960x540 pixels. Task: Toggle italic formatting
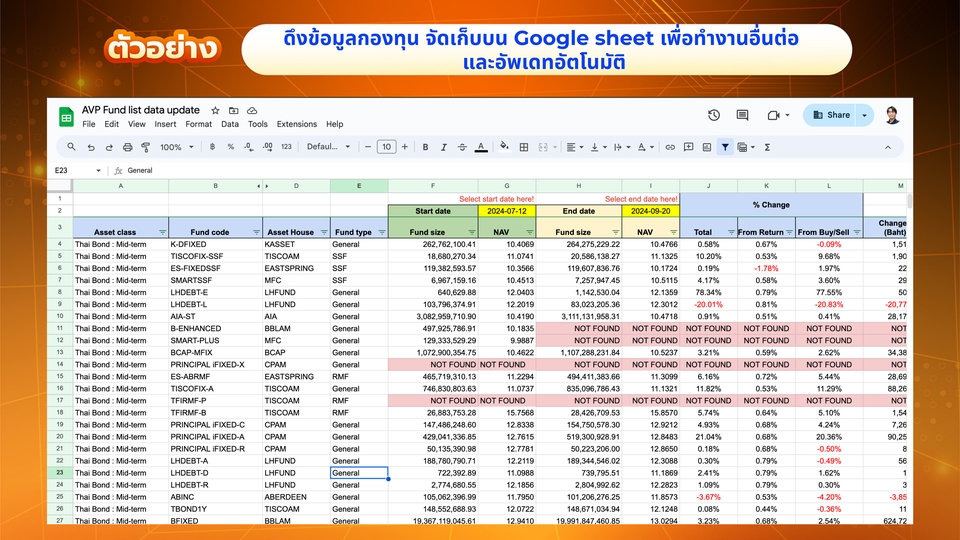click(x=444, y=147)
